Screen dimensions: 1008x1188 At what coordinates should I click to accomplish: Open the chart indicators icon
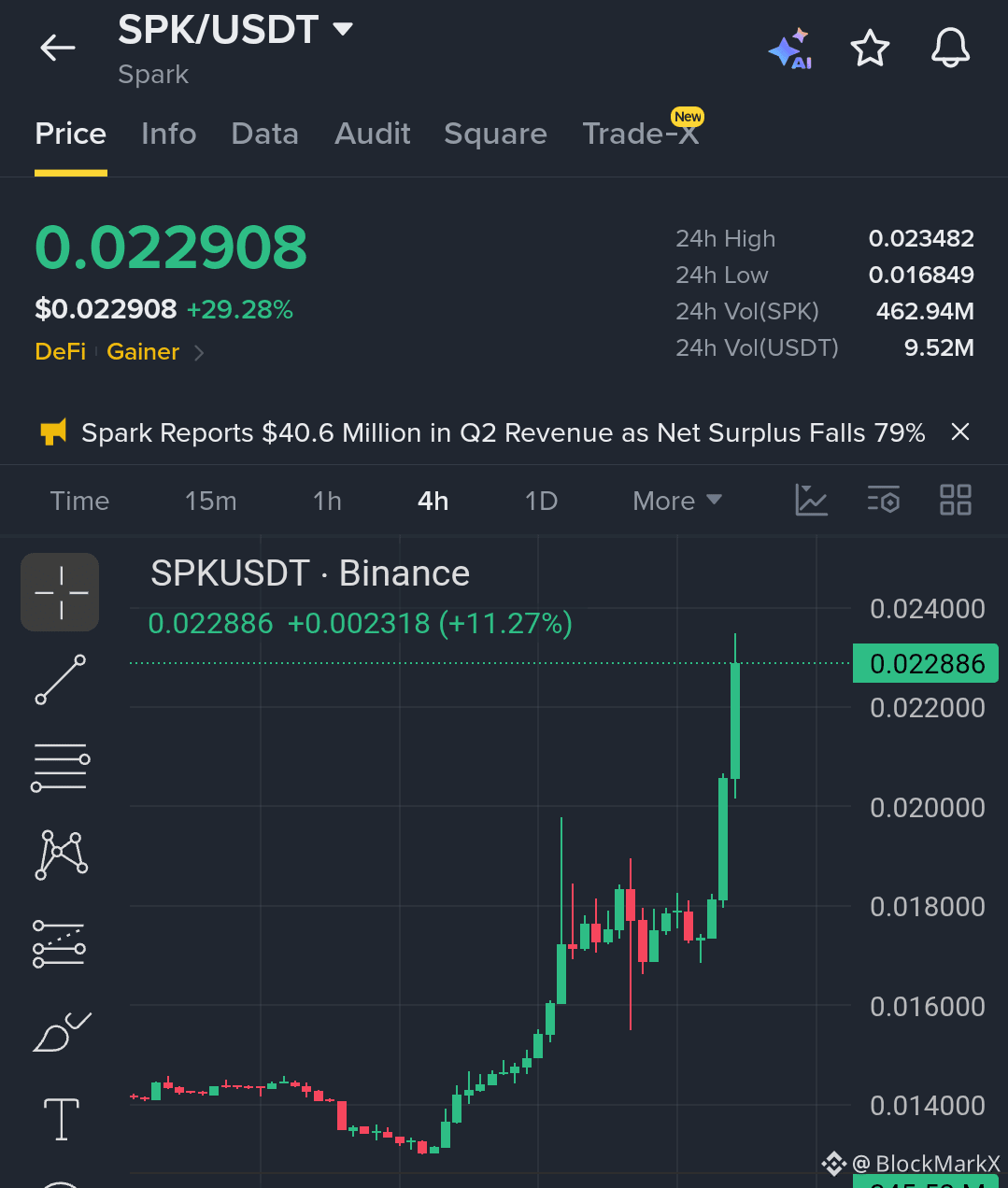(811, 501)
